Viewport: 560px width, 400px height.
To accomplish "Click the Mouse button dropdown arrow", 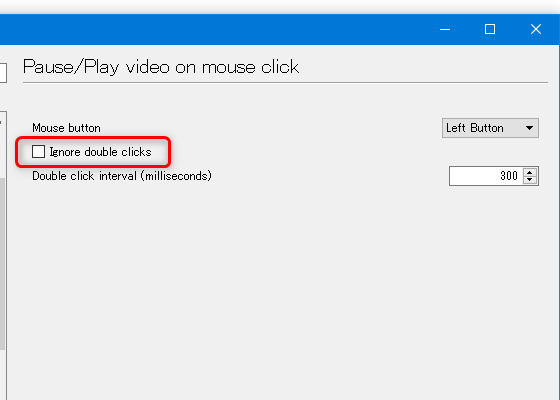I will pyautogui.click(x=529, y=128).
